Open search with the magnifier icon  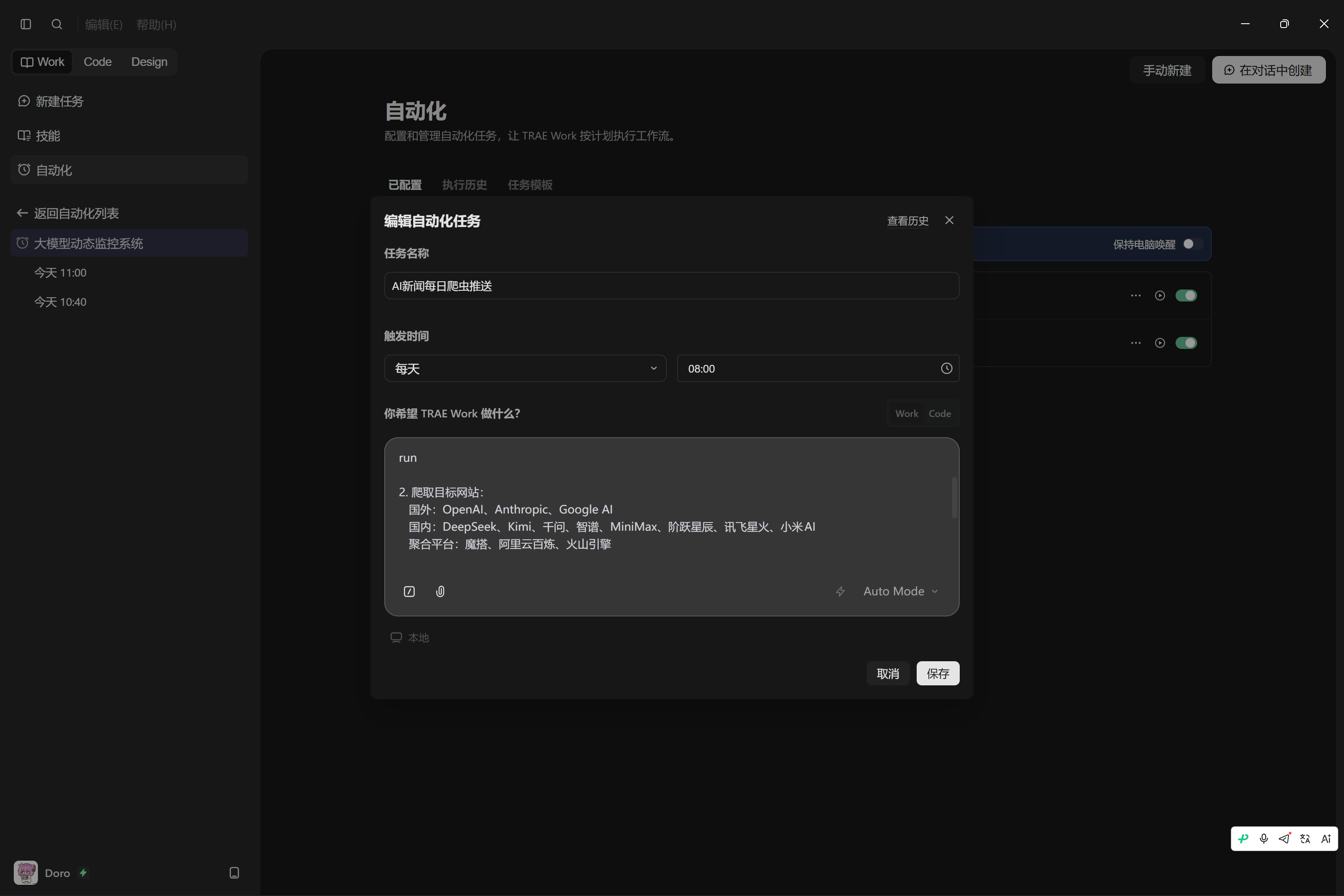[56, 24]
